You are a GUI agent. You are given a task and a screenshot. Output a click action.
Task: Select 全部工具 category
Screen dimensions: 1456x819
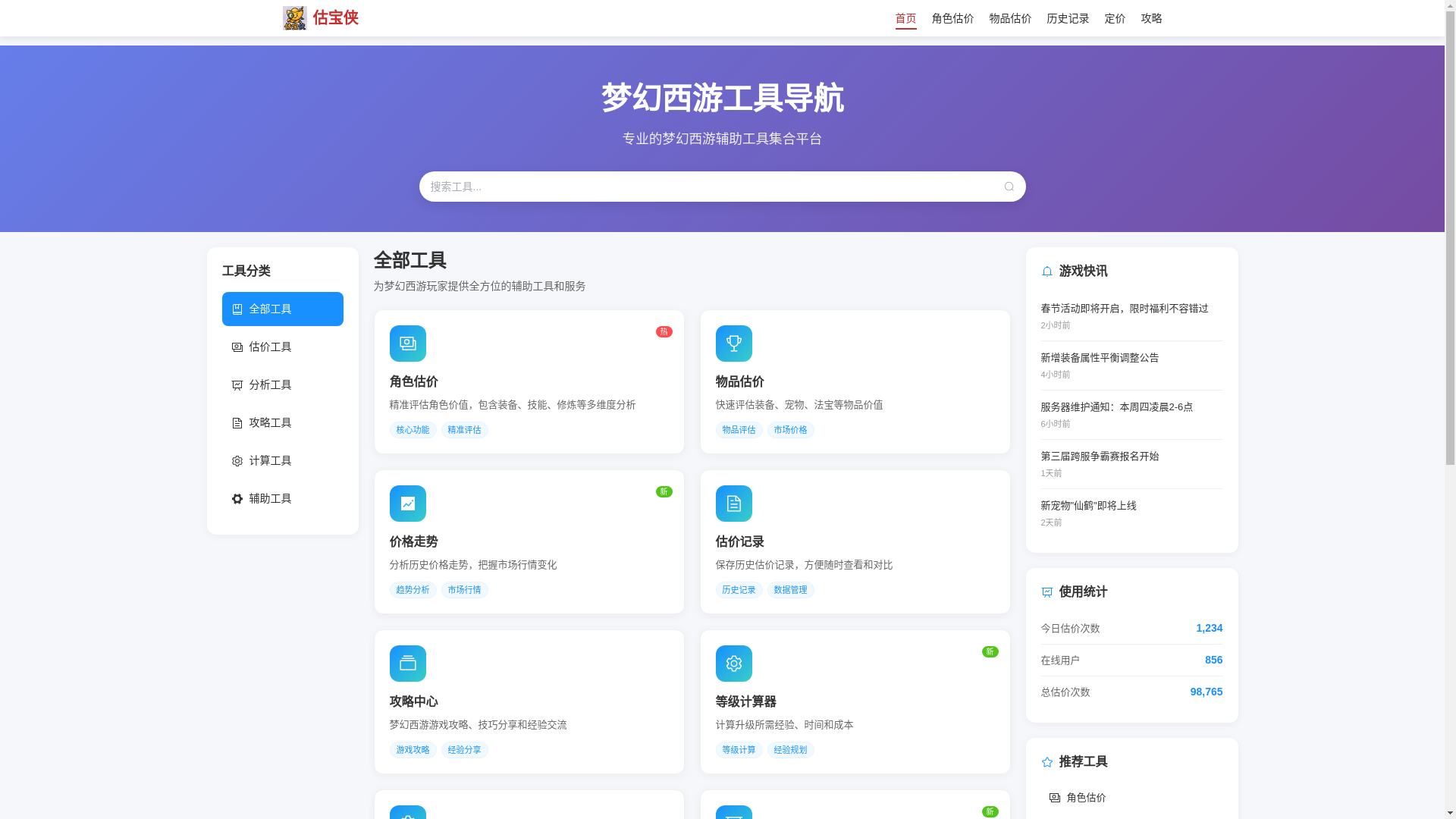coord(282,309)
